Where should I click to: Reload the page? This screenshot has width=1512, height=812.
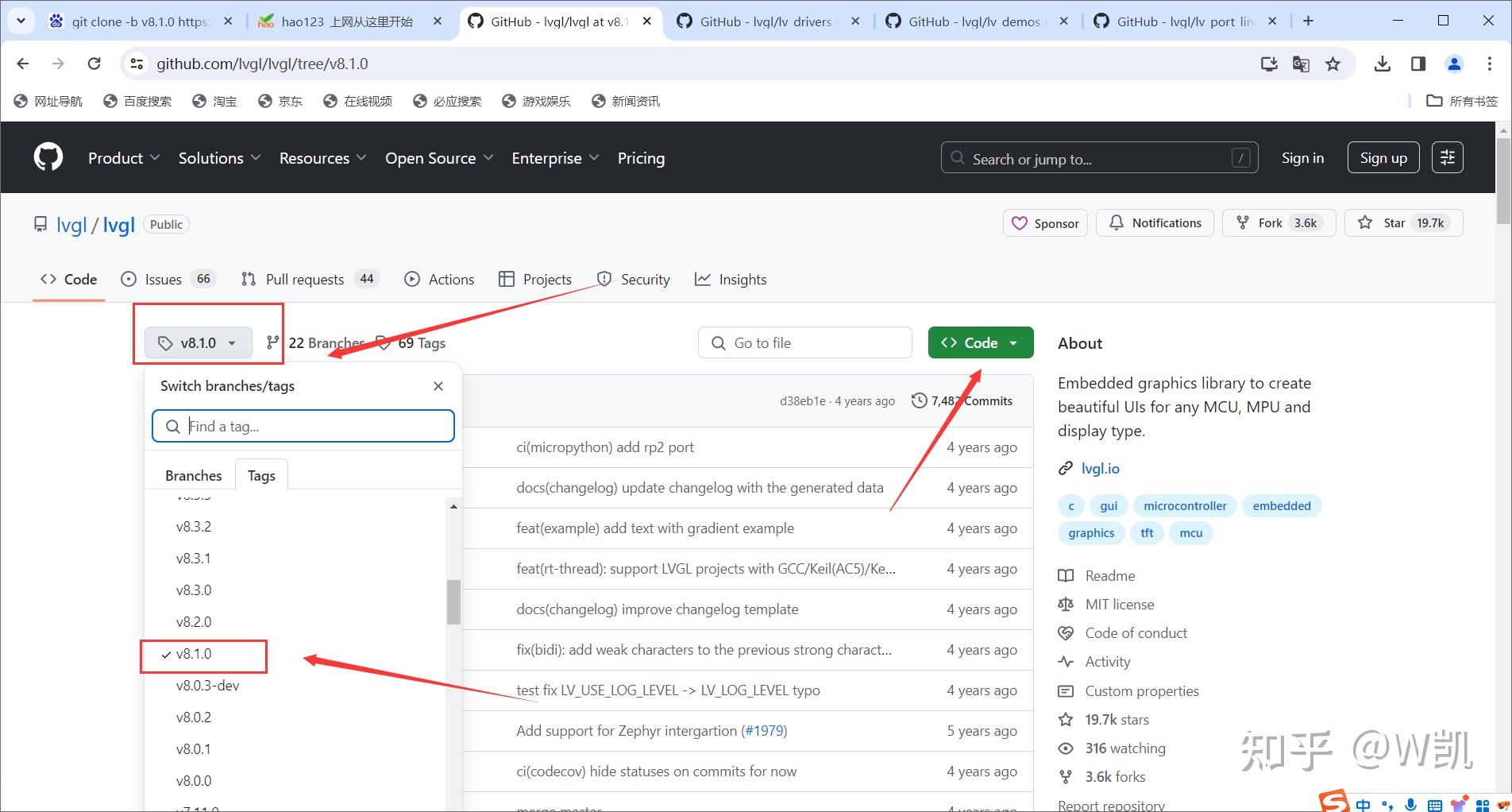pos(94,64)
